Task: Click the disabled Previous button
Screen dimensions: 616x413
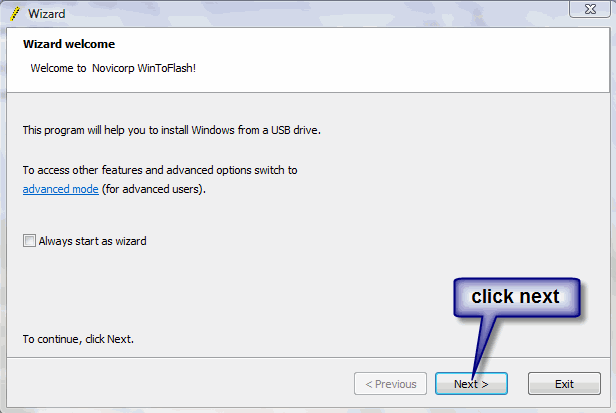Action: tap(390, 384)
